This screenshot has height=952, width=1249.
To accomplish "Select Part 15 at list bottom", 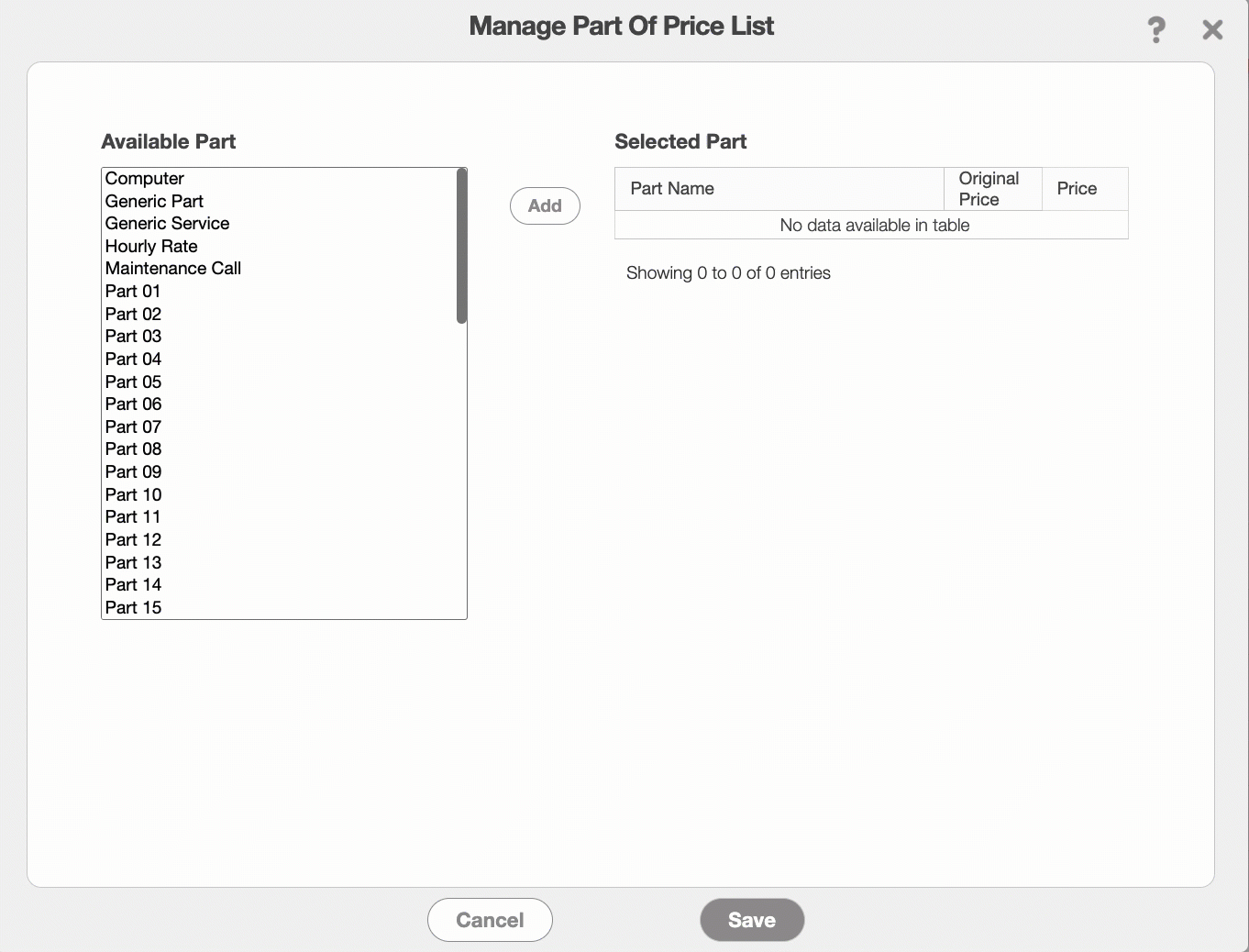I will [133, 607].
